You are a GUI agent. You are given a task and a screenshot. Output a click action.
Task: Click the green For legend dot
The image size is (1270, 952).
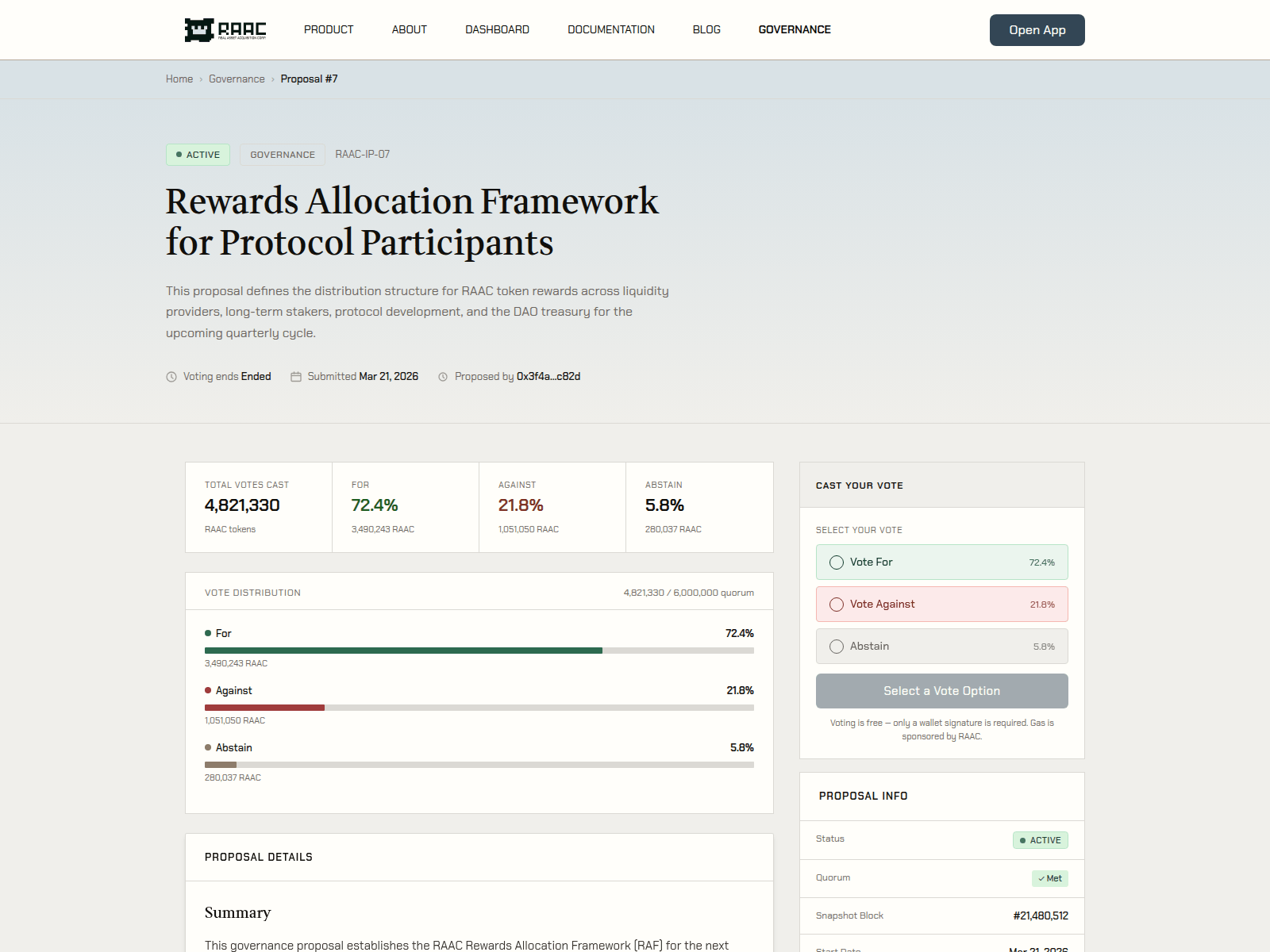[x=208, y=633]
